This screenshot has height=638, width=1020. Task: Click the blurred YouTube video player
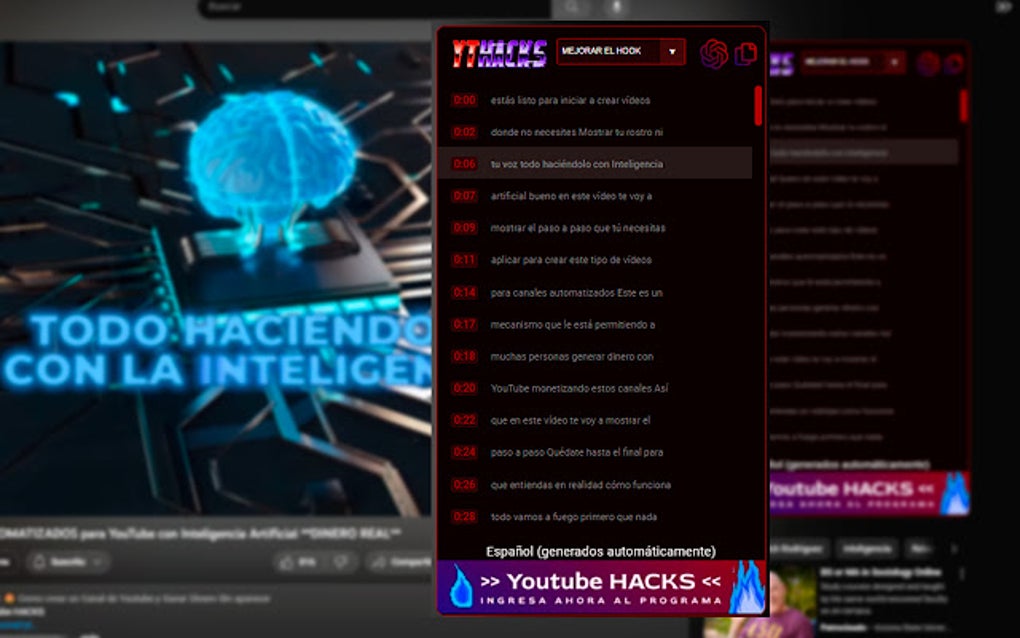coord(215,278)
